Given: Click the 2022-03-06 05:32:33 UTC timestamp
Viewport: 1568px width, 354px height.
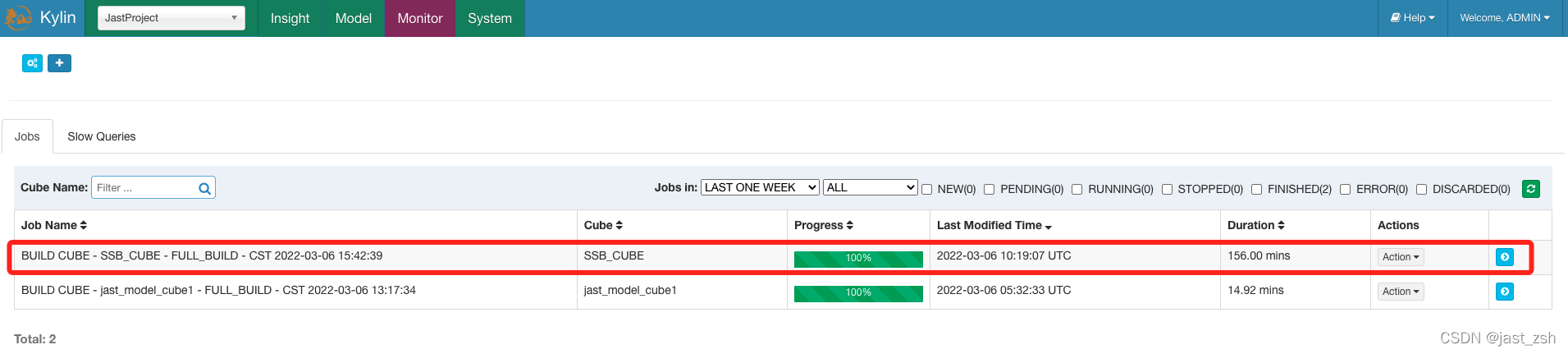Looking at the screenshot, I should 1004,290.
